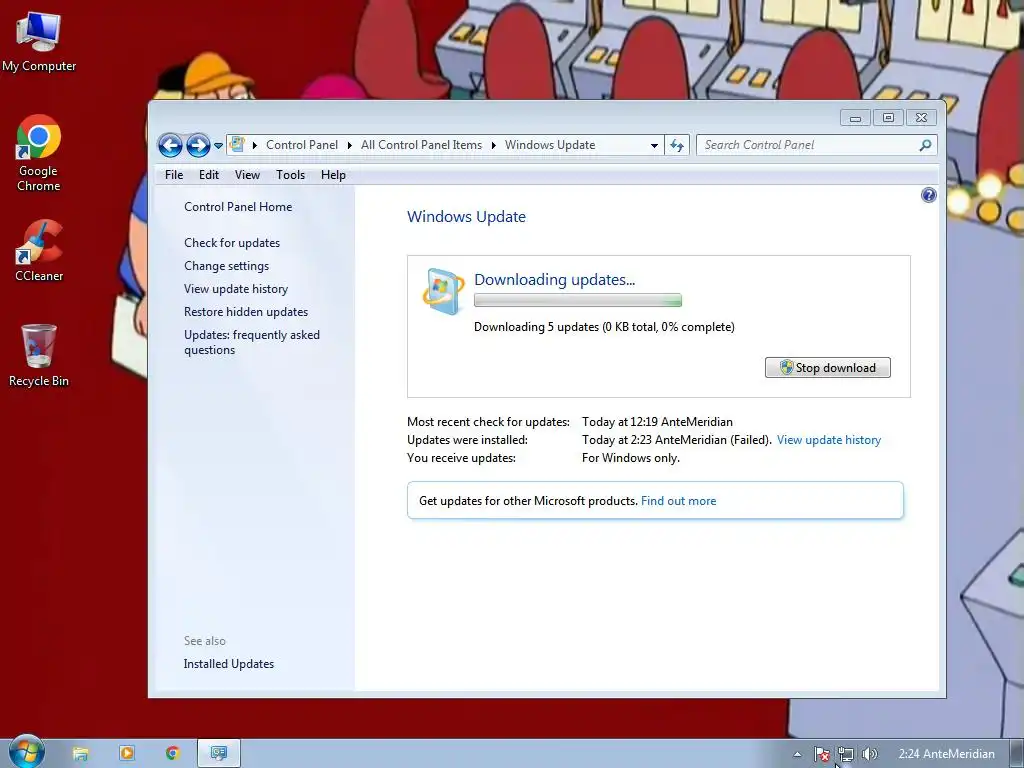This screenshot has width=1024, height=768.
Task: Maximize the Windows Update window
Action: (x=888, y=118)
